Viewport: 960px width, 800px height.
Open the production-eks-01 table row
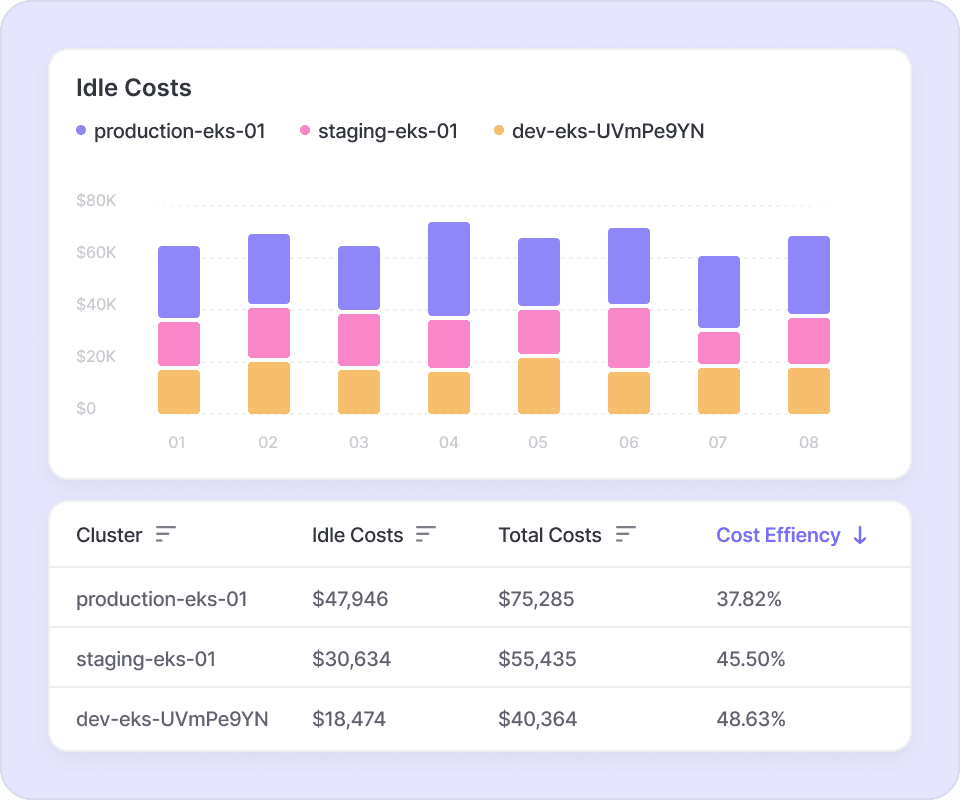pos(161,599)
